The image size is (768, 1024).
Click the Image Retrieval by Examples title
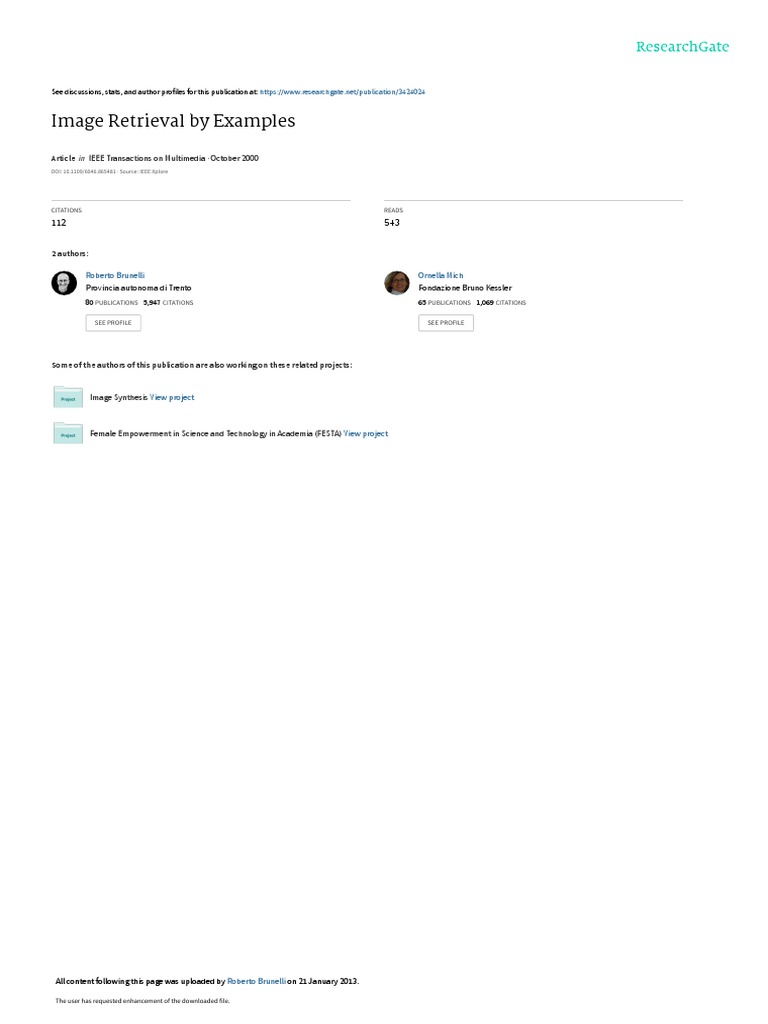[x=173, y=121]
